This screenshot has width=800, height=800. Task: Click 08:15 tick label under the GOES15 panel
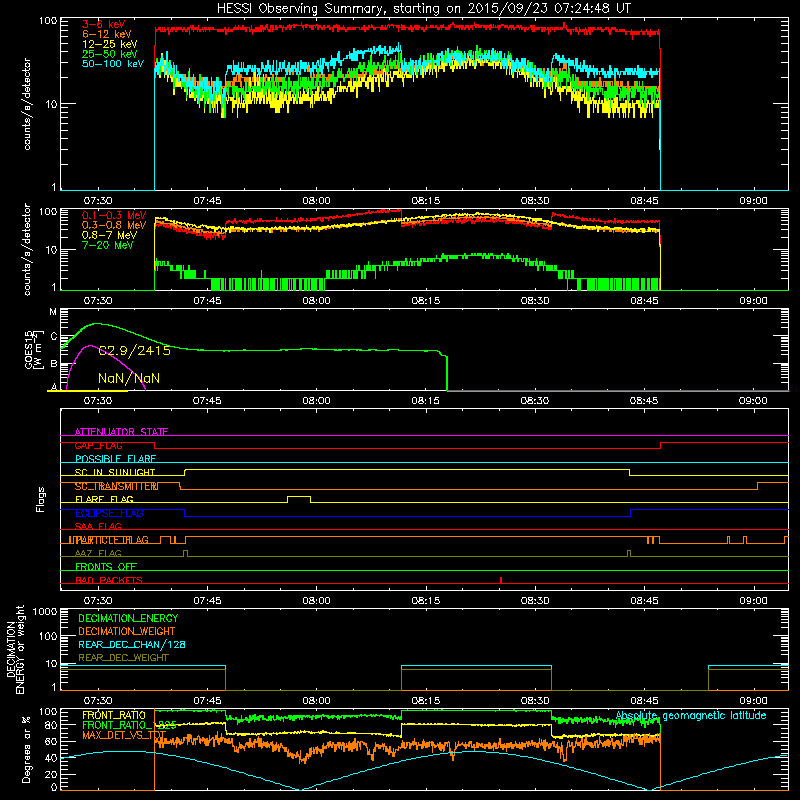click(x=426, y=401)
